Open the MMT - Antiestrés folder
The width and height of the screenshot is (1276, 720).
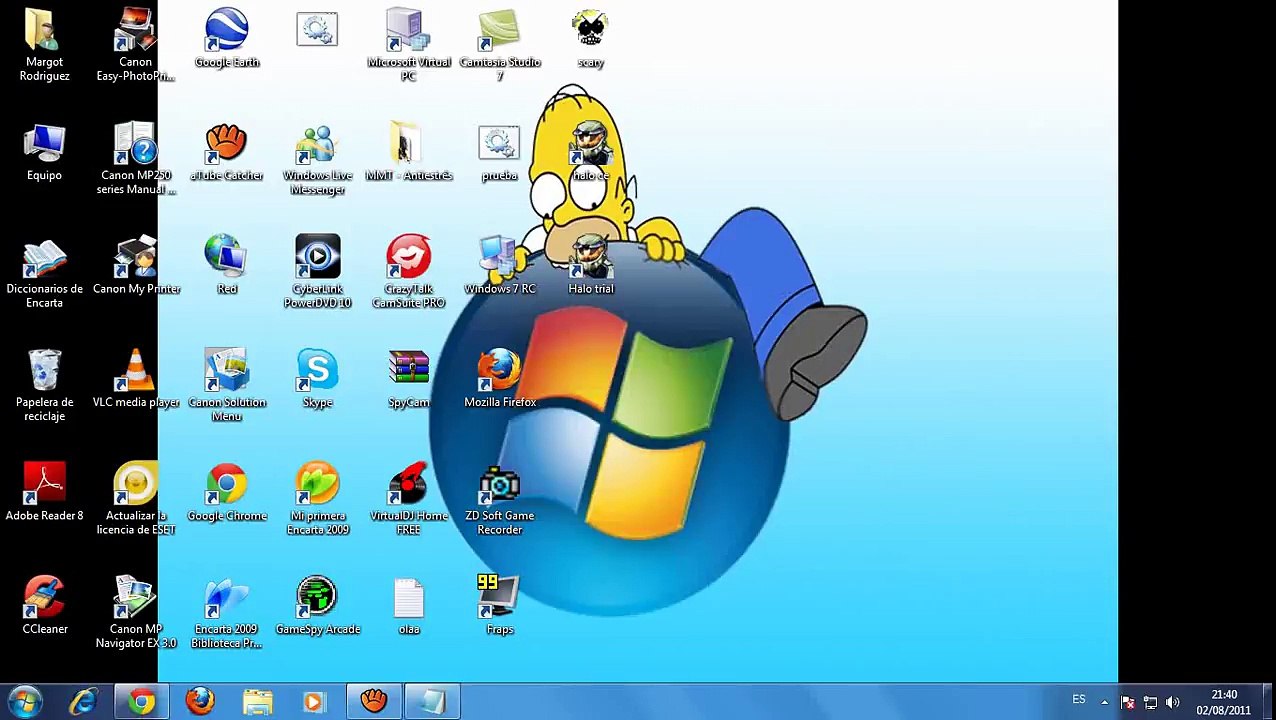tap(409, 152)
